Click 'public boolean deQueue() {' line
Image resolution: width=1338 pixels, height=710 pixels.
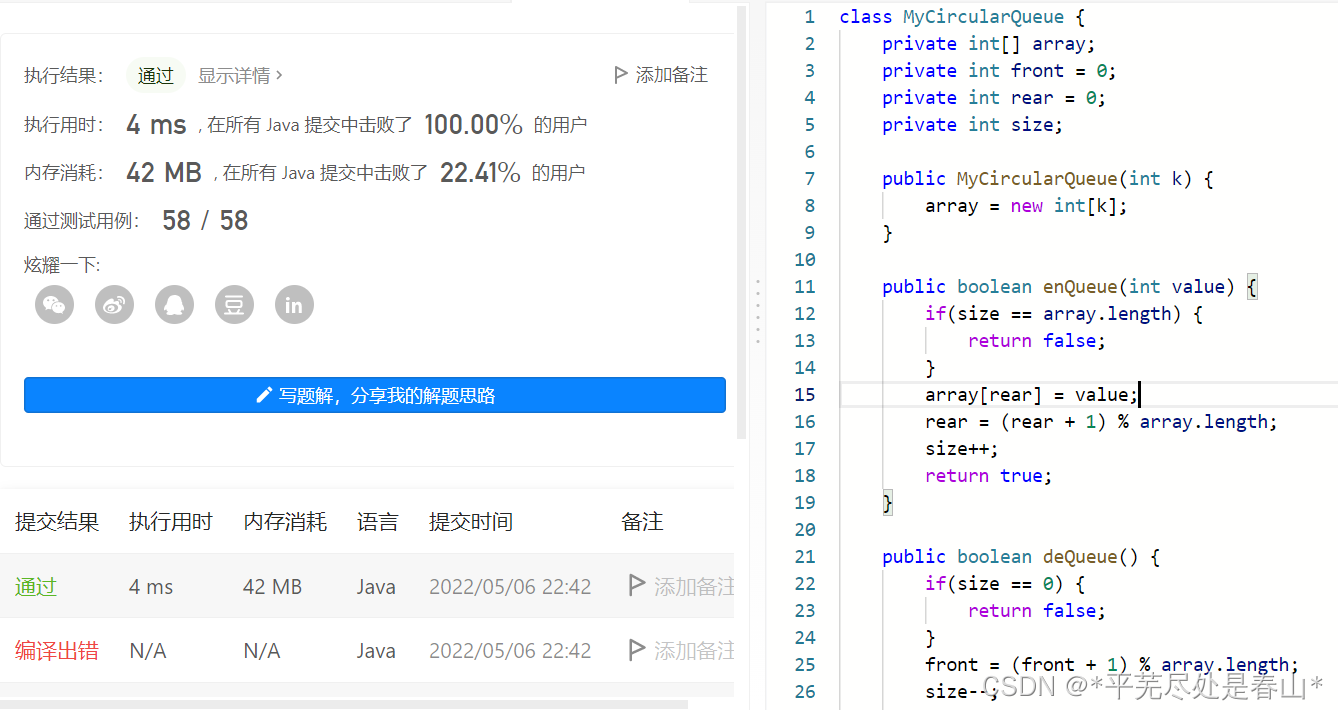[1021, 557]
